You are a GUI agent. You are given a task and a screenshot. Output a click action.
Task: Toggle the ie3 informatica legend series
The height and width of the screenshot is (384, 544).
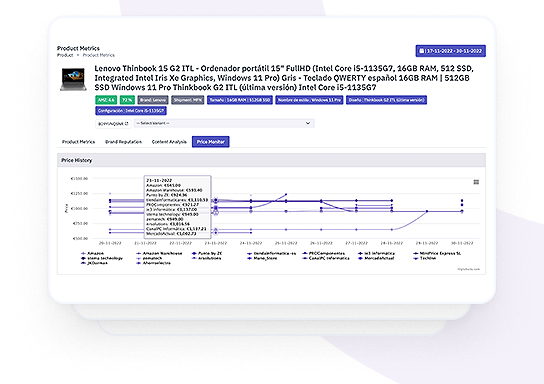point(376,253)
